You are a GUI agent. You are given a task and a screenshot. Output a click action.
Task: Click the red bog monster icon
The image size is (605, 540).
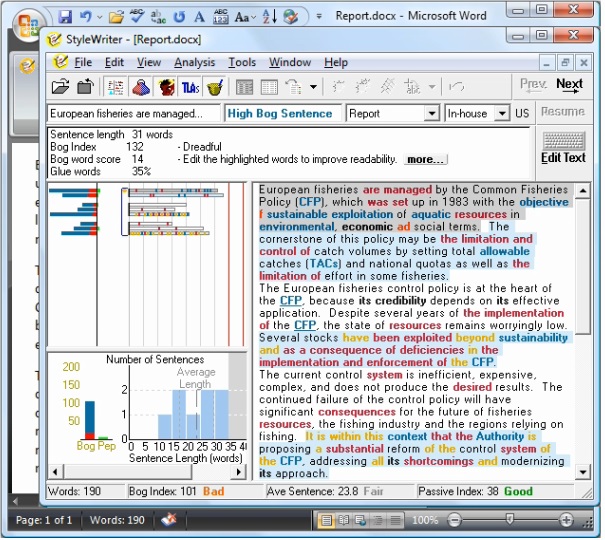(166, 87)
